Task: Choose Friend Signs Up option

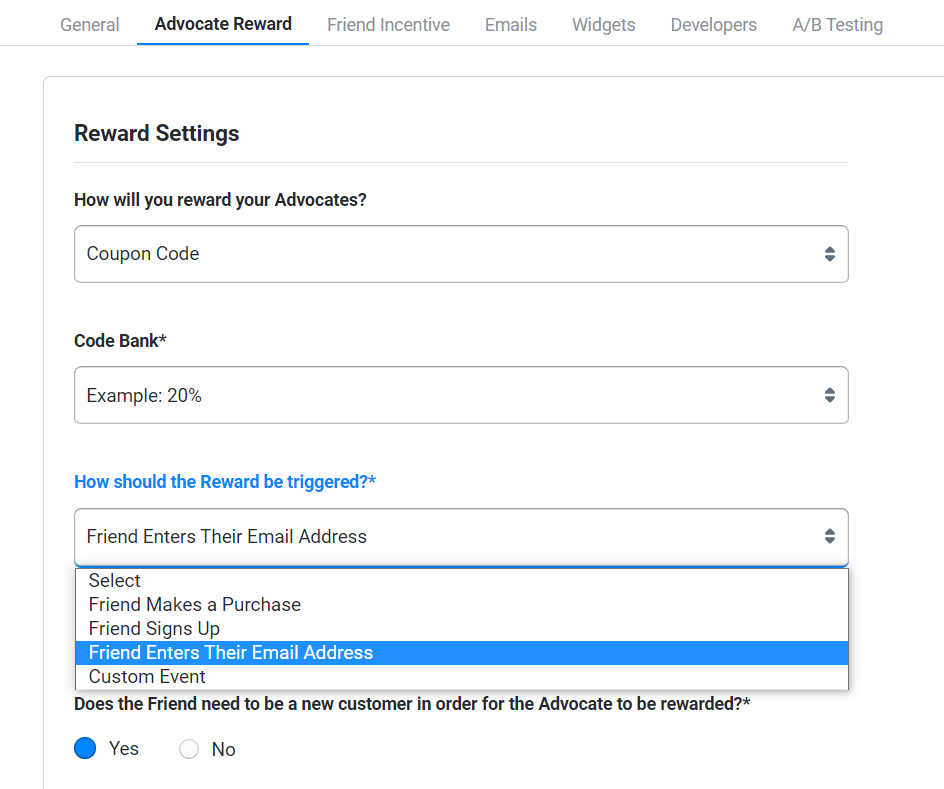Action: coord(154,628)
